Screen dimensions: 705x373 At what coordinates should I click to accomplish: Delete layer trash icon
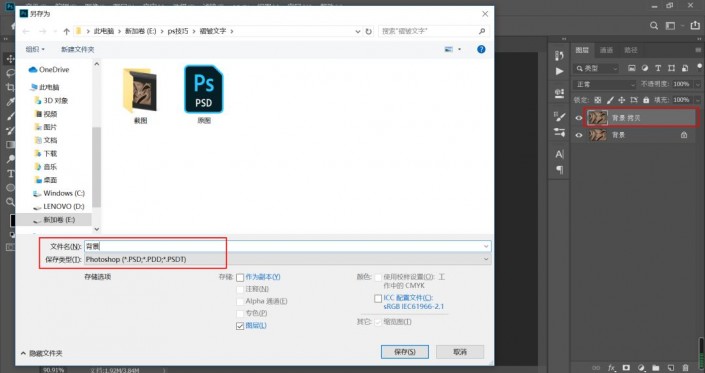[x=685, y=368]
